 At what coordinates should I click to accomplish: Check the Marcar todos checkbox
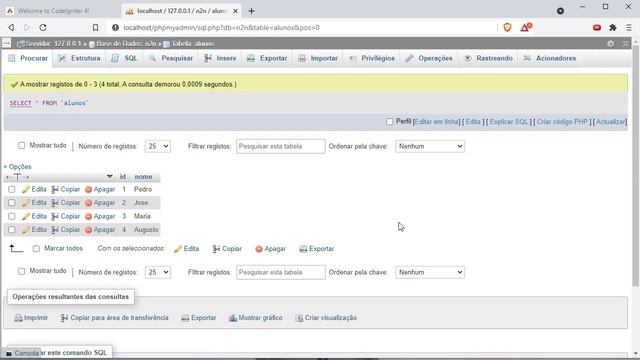[x=36, y=249]
